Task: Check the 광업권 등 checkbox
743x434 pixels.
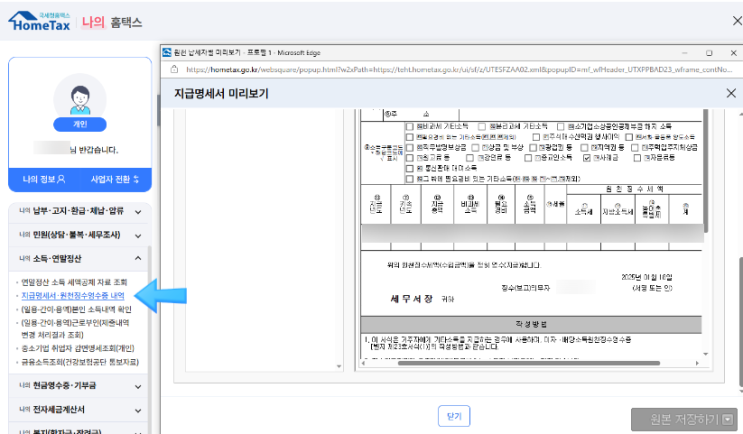Action: pos(533,148)
